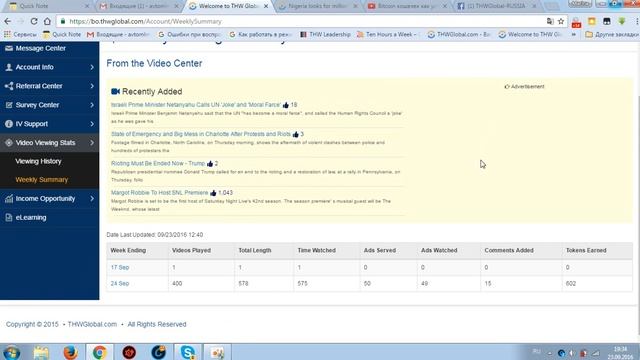Open Rioting Must Be Ended Now - Trump link
The width and height of the screenshot is (640, 360).
[x=158, y=163]
